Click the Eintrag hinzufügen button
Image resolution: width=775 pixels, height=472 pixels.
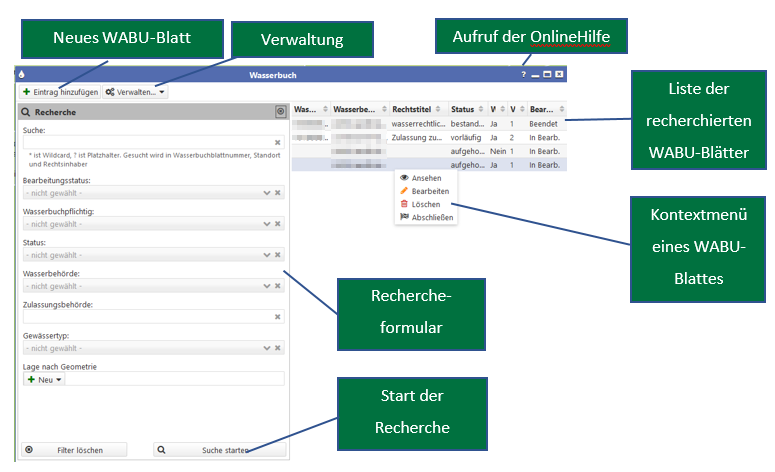pyautogui.click(x=60, y=92)
